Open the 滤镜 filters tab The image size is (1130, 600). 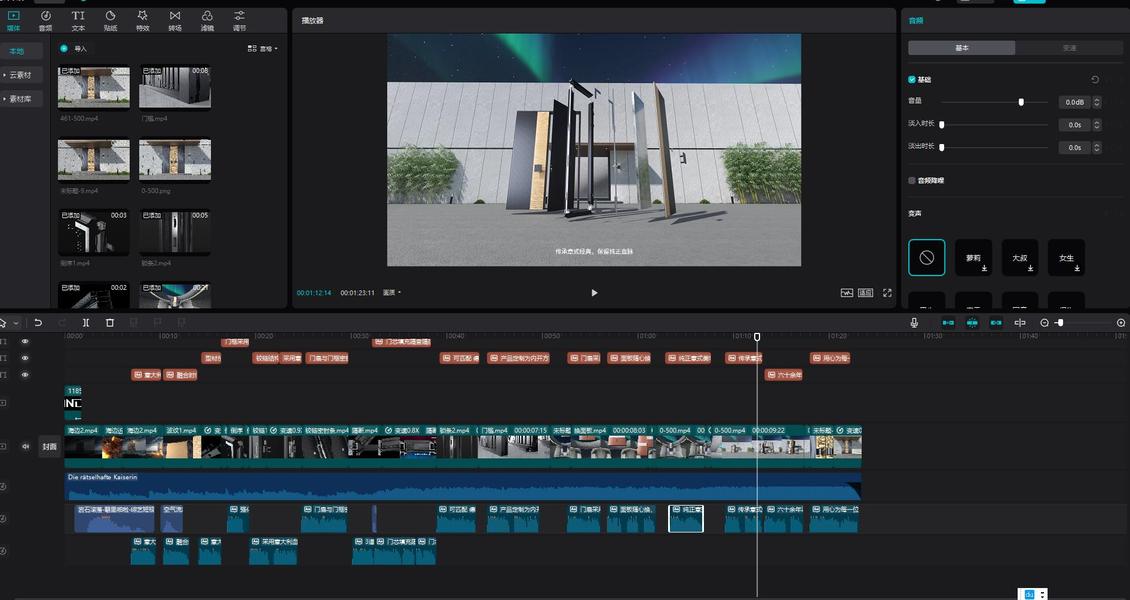click(x=207, y=21)
